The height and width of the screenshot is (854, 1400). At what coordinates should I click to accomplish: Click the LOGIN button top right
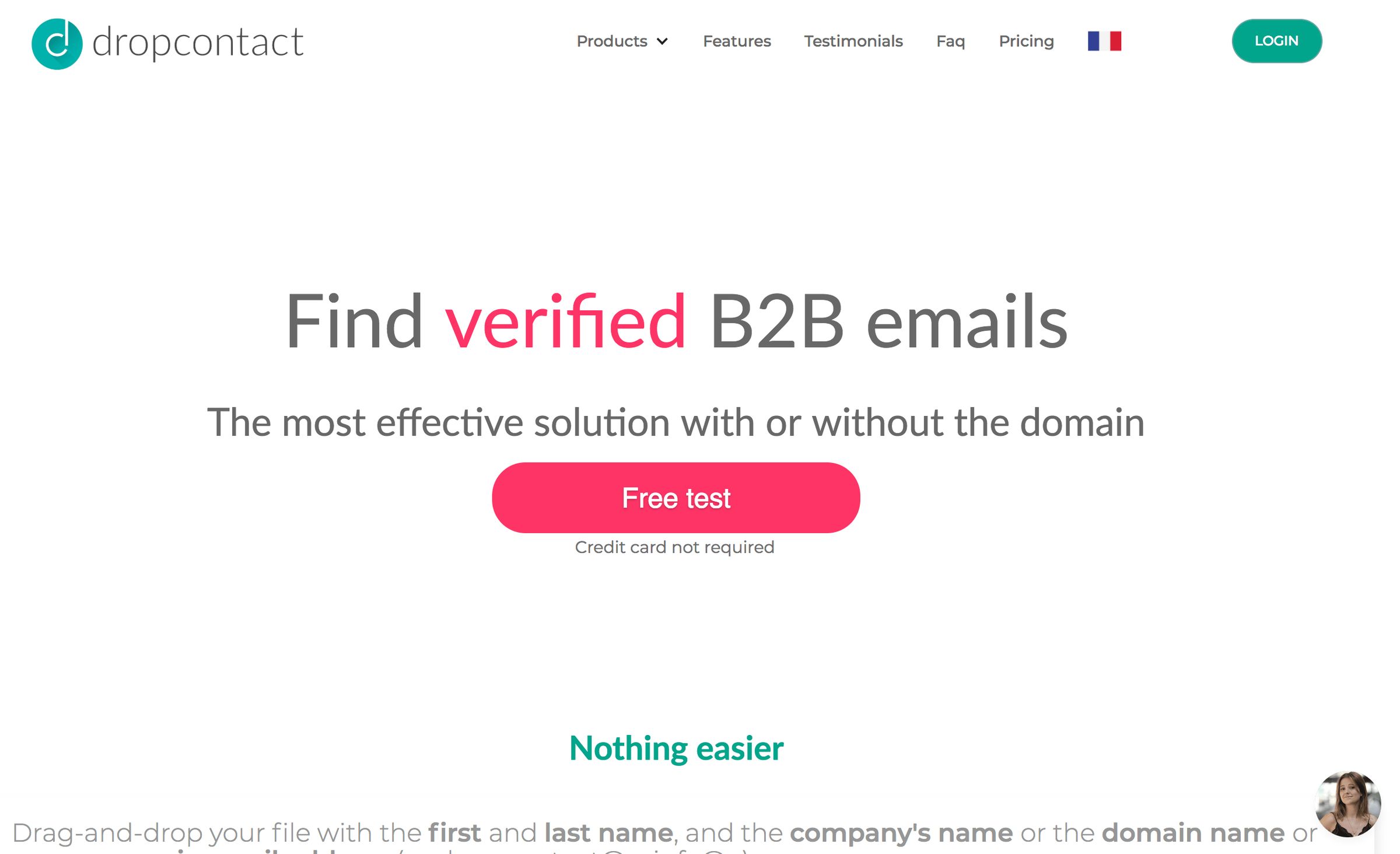(1276, 41)
